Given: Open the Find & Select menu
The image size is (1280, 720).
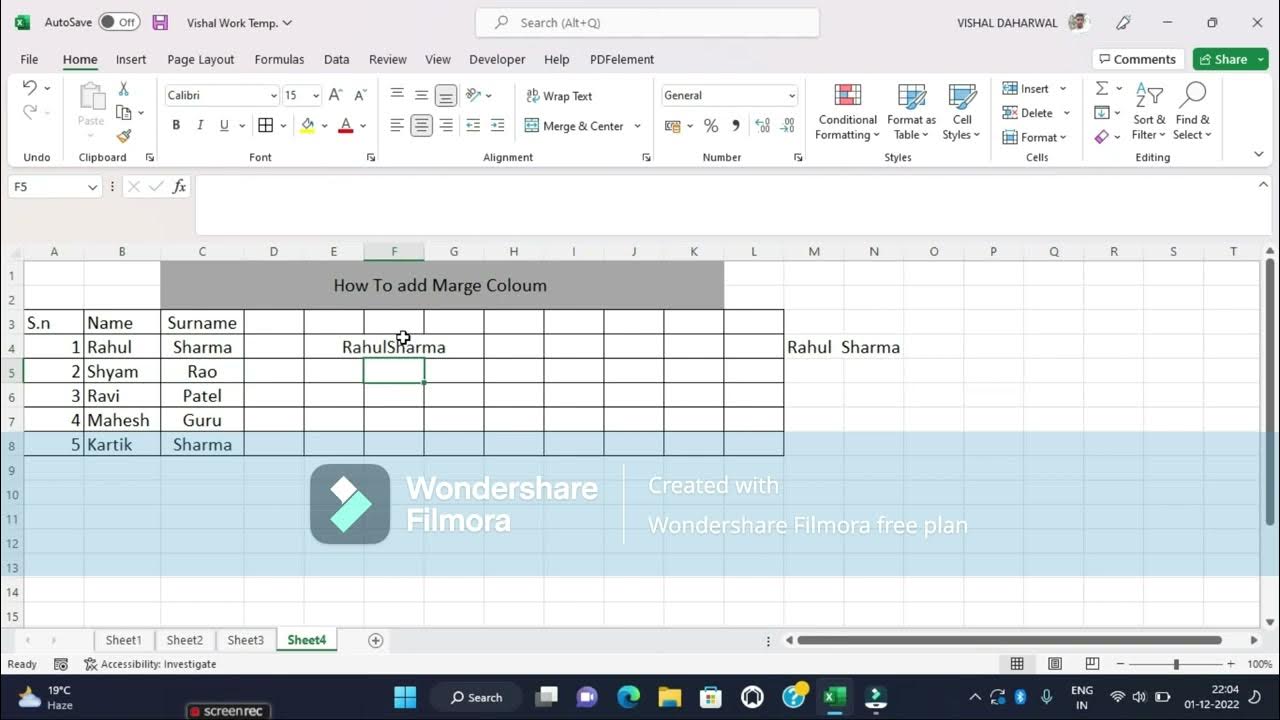Looking at the screenshot, I should (1192, 112).
